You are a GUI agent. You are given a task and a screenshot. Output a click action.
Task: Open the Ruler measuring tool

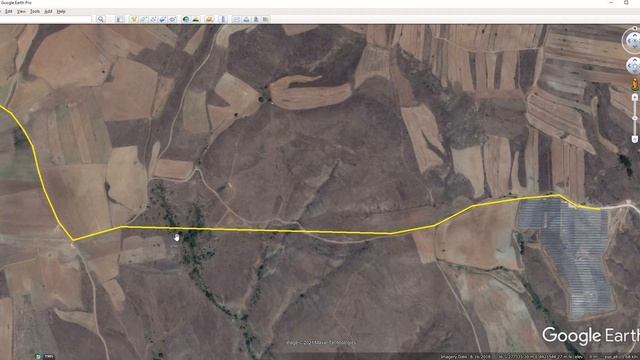tap(223, 19)
